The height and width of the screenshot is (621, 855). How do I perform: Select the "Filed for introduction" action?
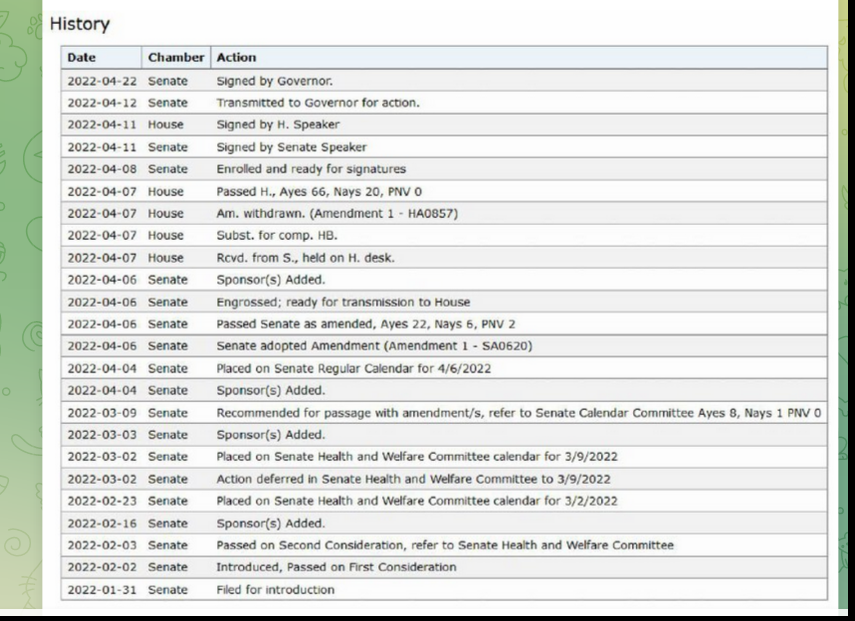click(275, 589)
